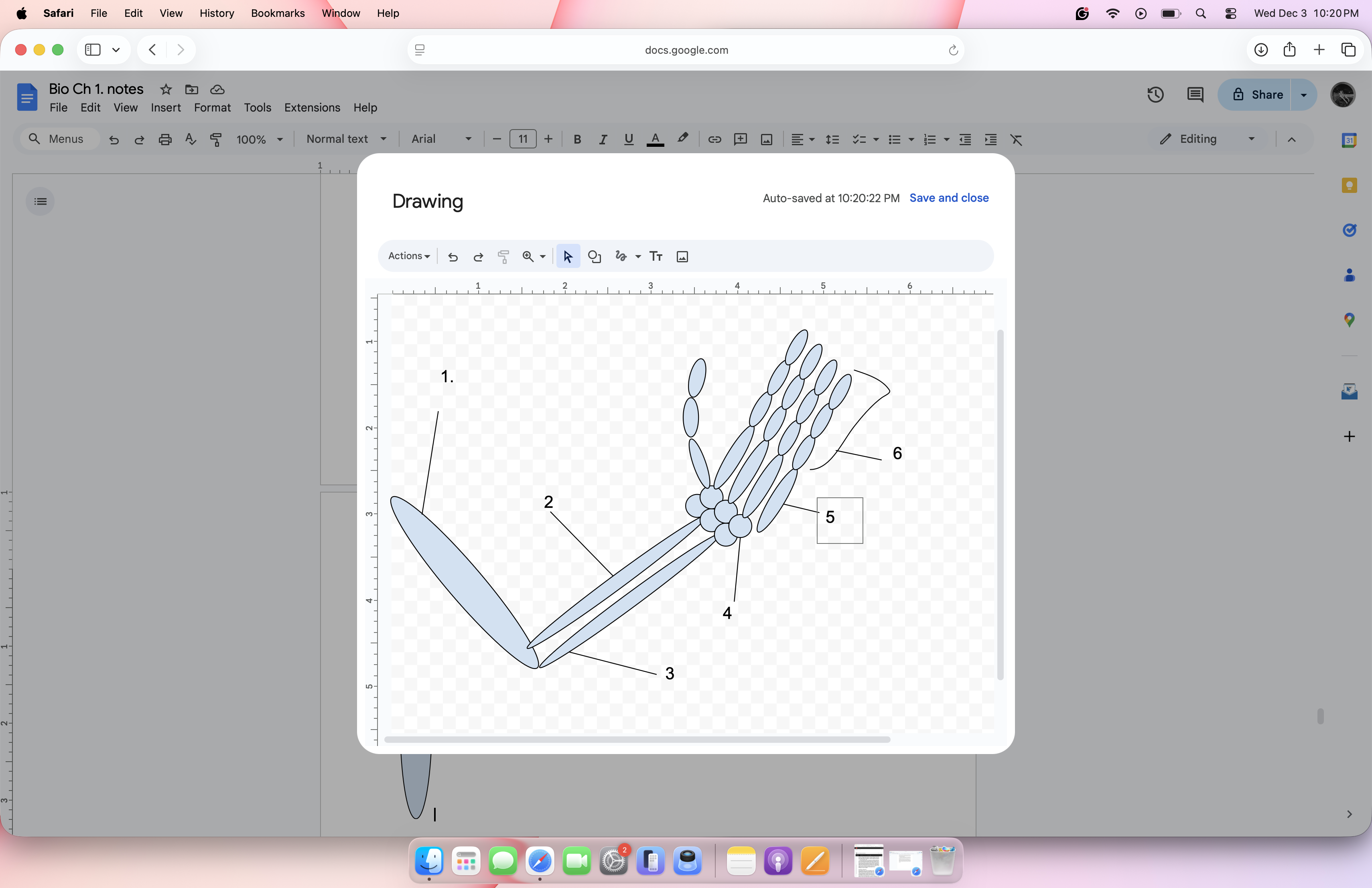The image size is (1372, 888).
Task: Click the Image insert icon in drawing toolbar
Action: pyautogui.click(x=682, y=256)
